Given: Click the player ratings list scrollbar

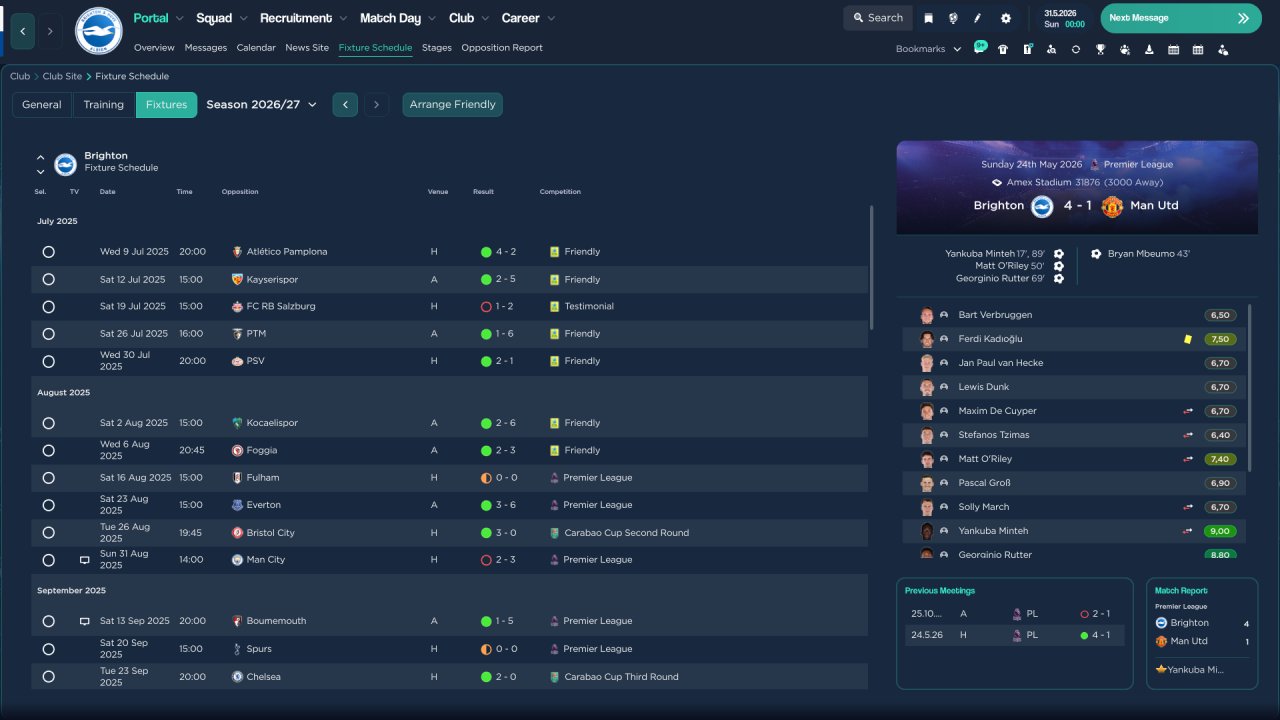Looking at the screenshot, I should pyautogui.click(x=1249, y=388).
